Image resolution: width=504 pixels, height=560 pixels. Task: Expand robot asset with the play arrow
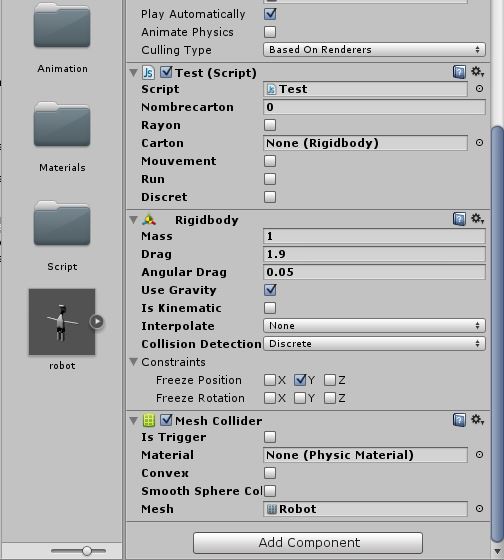(97, 321)
